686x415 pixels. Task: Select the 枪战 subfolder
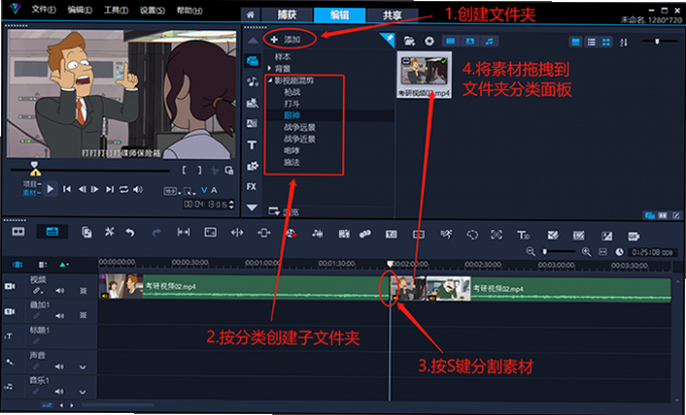tap(292, 92)
